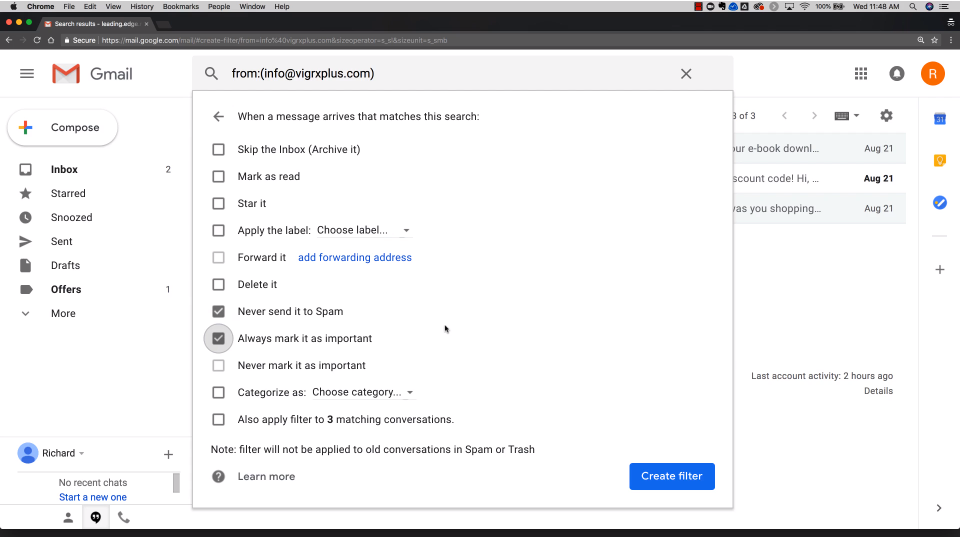Image resolution: width=960 pixels, height=537 pixels.
Task: Open the Gmail main menu hamburger icon
Action: [27, 74]
